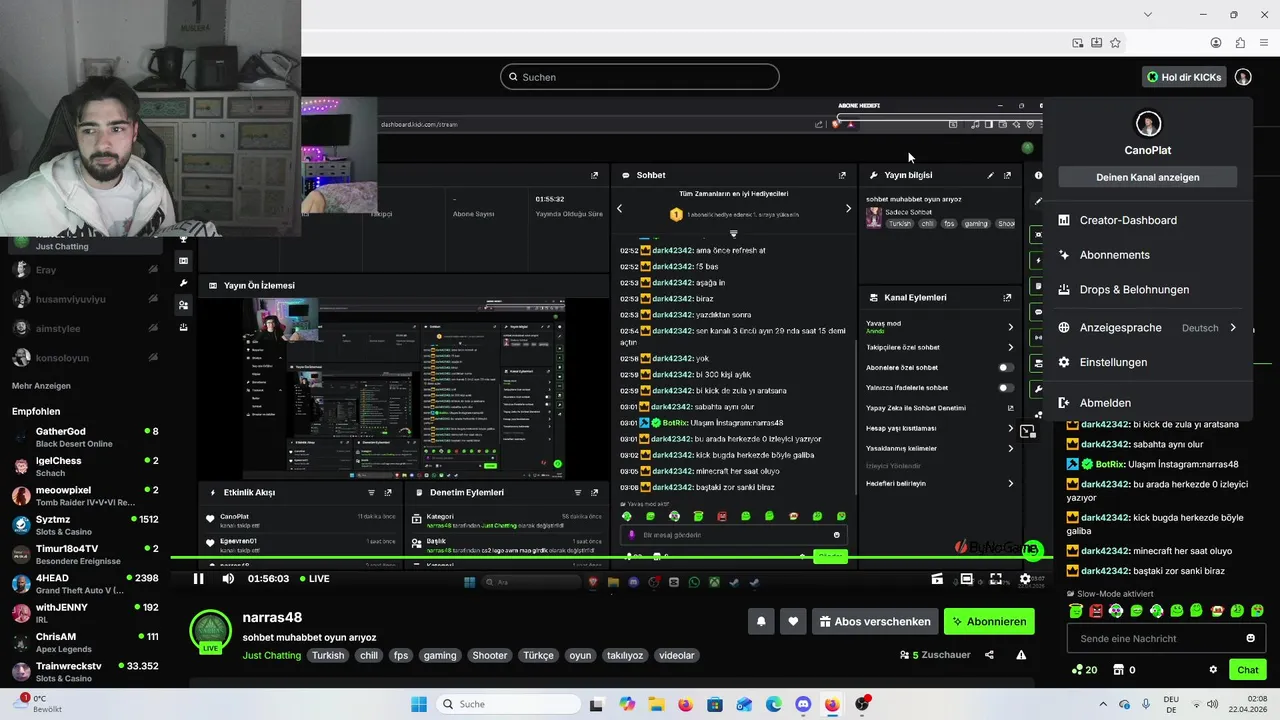The width and height of the screenshot is (1280, 720).
Task: Click the Türkçe tag
Action: click(538, 655)
